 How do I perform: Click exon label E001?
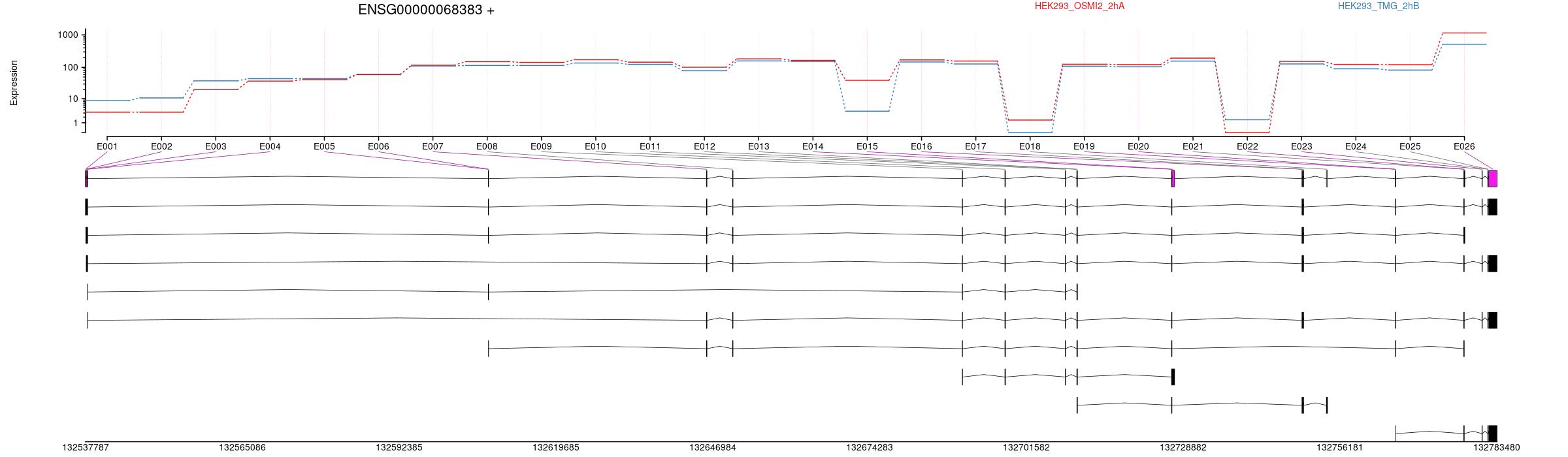pos(107,146)
